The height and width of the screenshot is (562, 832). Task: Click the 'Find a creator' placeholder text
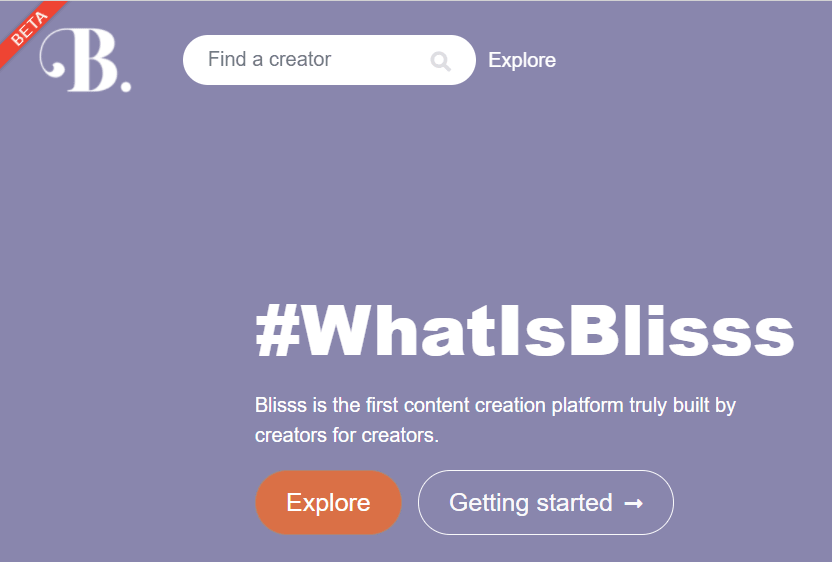click(x=269, y=60)
